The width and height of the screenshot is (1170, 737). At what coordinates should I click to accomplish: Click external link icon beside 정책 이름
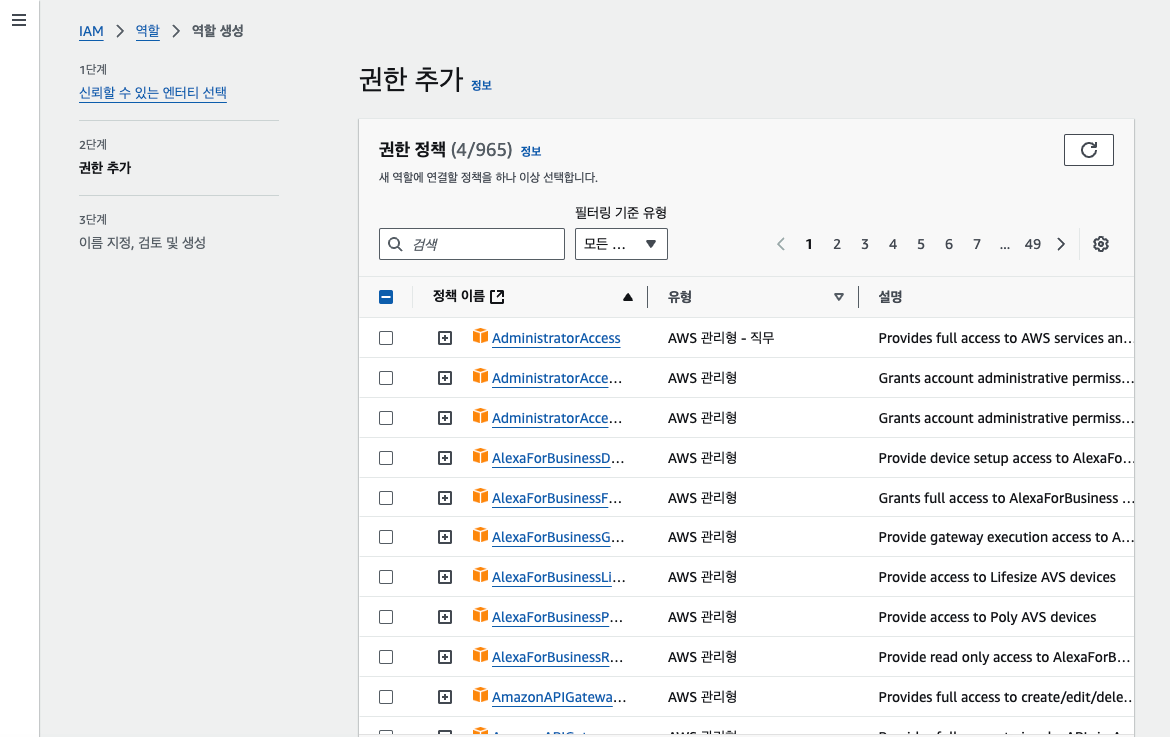pos(498,297)
